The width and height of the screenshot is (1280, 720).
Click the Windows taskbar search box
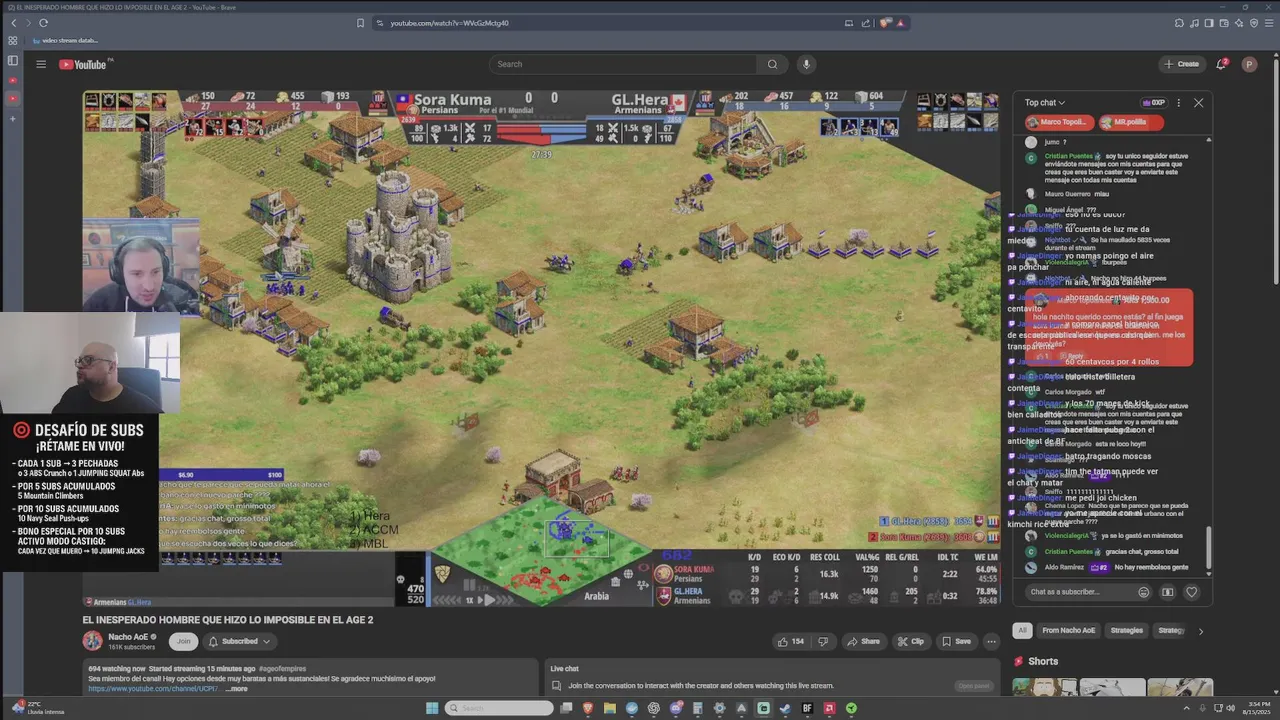pos(499,708)
